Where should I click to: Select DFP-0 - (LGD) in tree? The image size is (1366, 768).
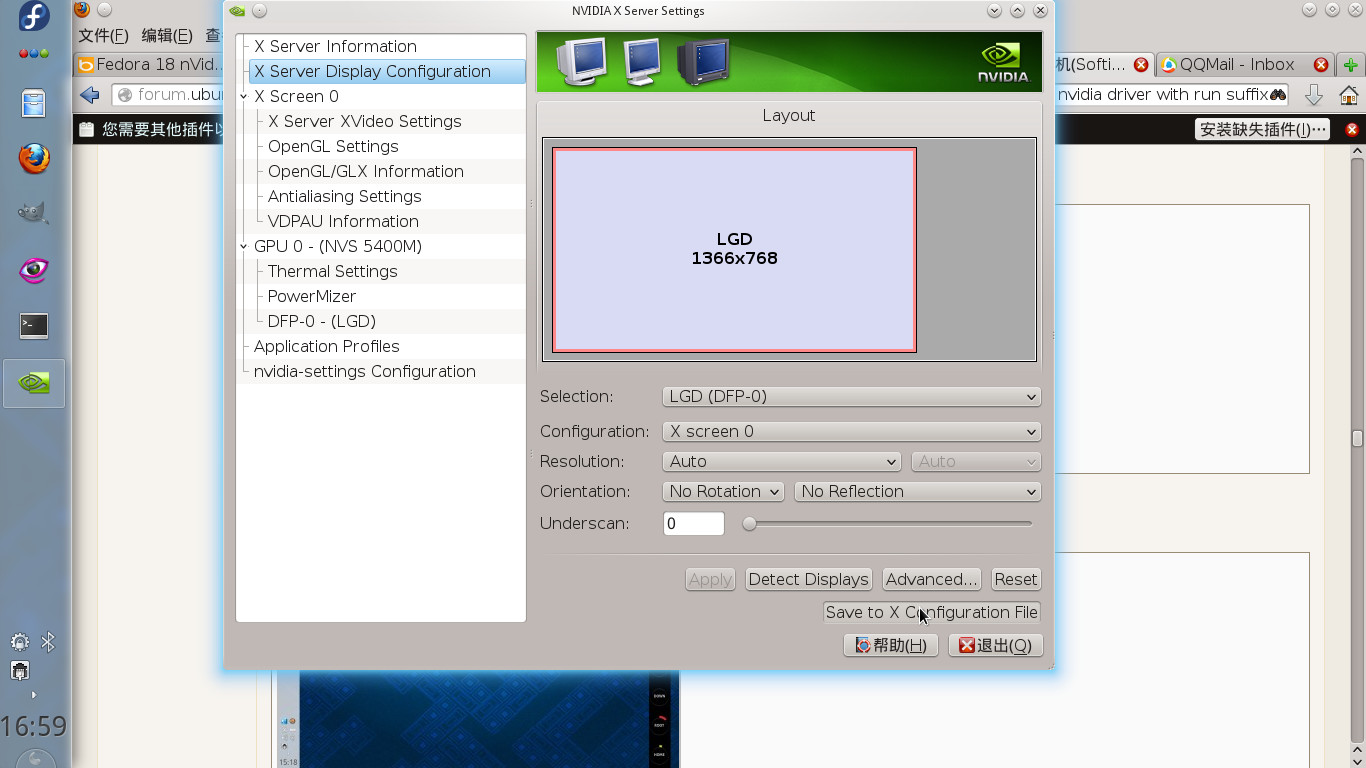[x=322, y=322]
